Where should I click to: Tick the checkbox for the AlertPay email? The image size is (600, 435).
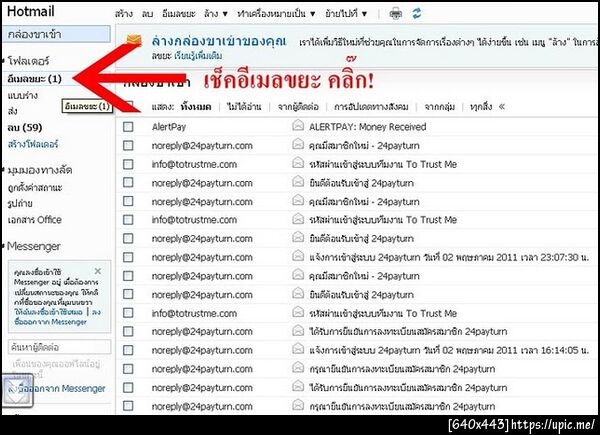pyautogui.click(x=128, y=127)
